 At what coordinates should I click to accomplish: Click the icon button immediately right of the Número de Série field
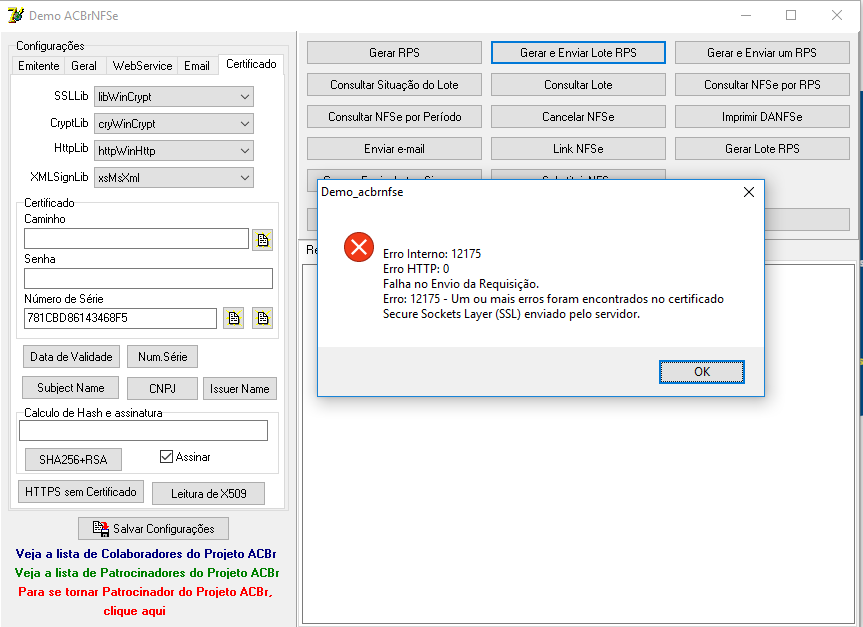(x=234, y=318)
